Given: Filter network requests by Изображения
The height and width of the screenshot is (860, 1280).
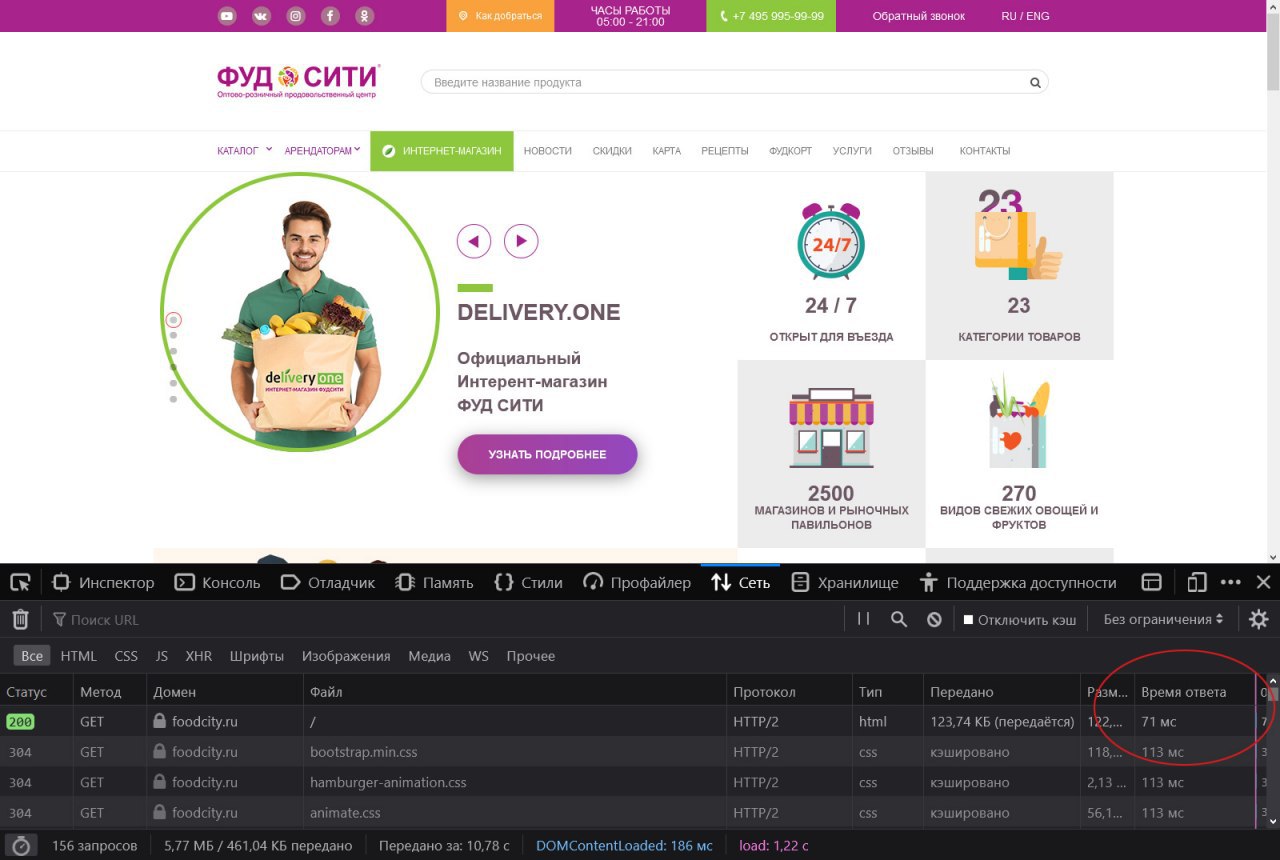Looking at the screenshot, I should [x=346, y=656].
